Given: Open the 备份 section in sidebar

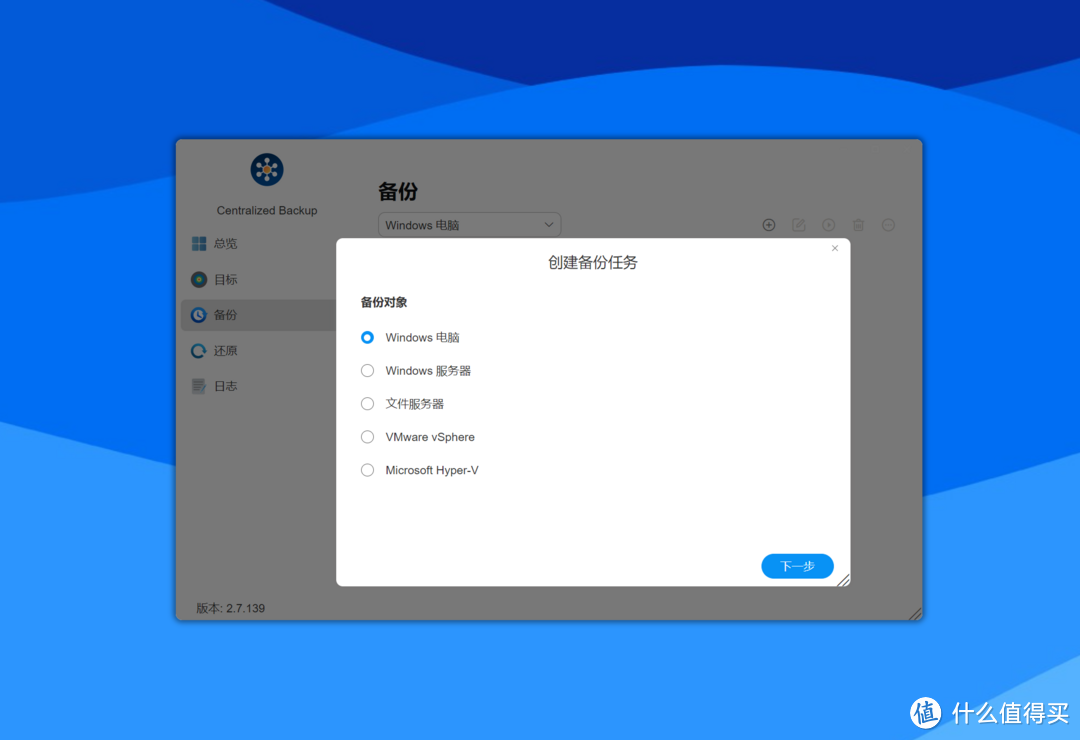Looking at the screenshot, I should 200,314.
